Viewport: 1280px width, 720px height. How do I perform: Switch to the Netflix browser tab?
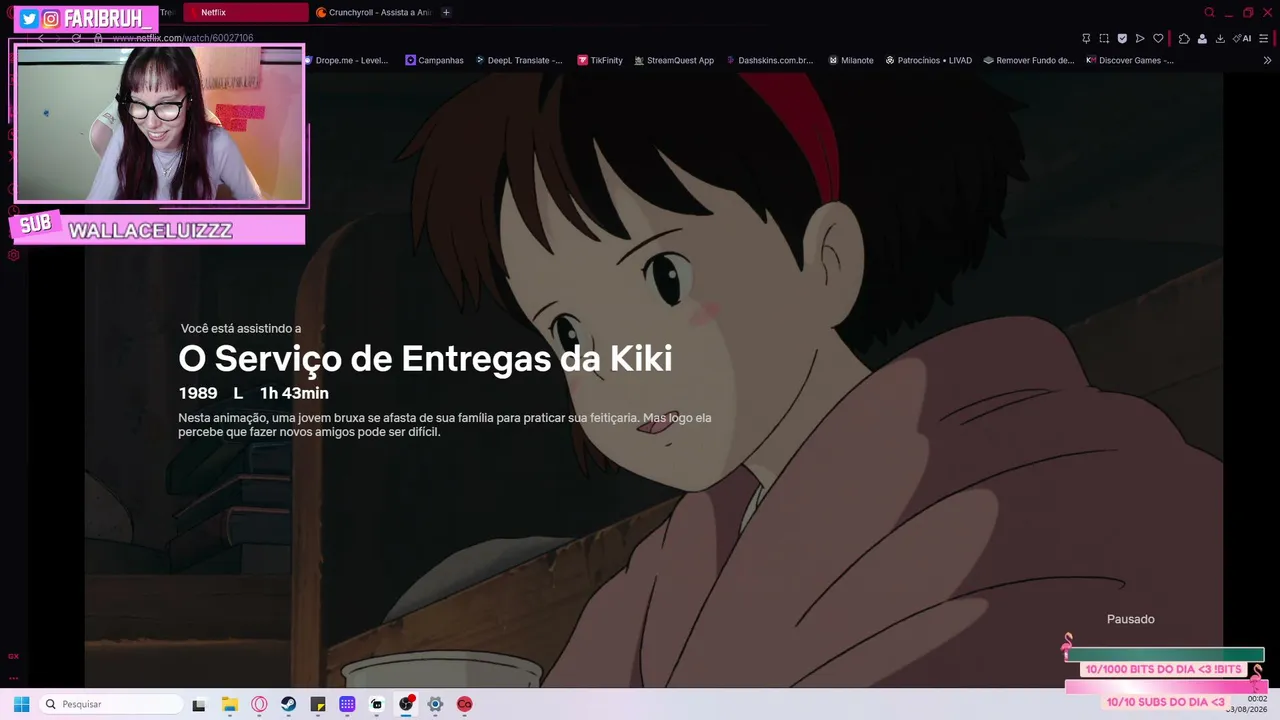click(x=246, y=12)
